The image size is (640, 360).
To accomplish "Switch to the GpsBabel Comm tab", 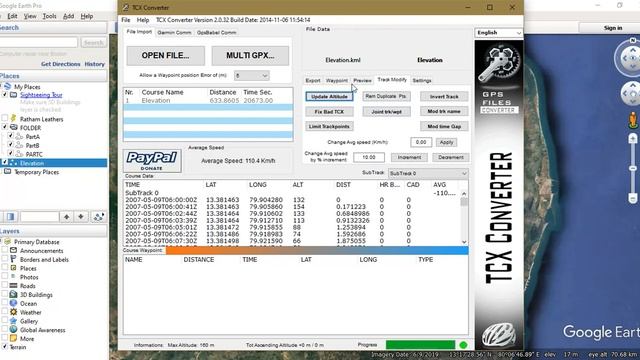I will click(216, 32).
